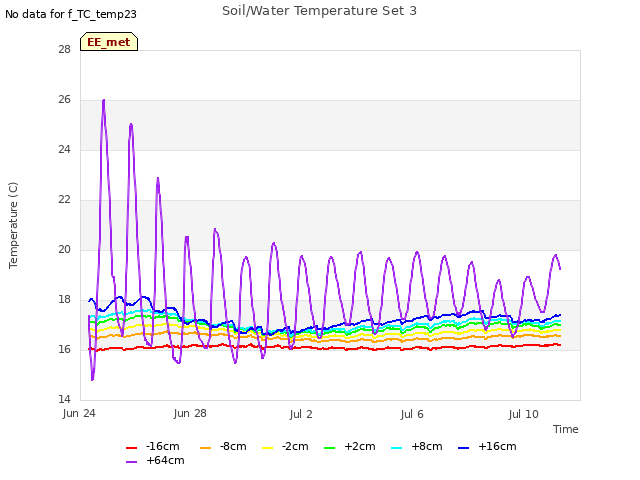Click the 18 y-axis tick label
Screen dimensions: 640x480
64,300
